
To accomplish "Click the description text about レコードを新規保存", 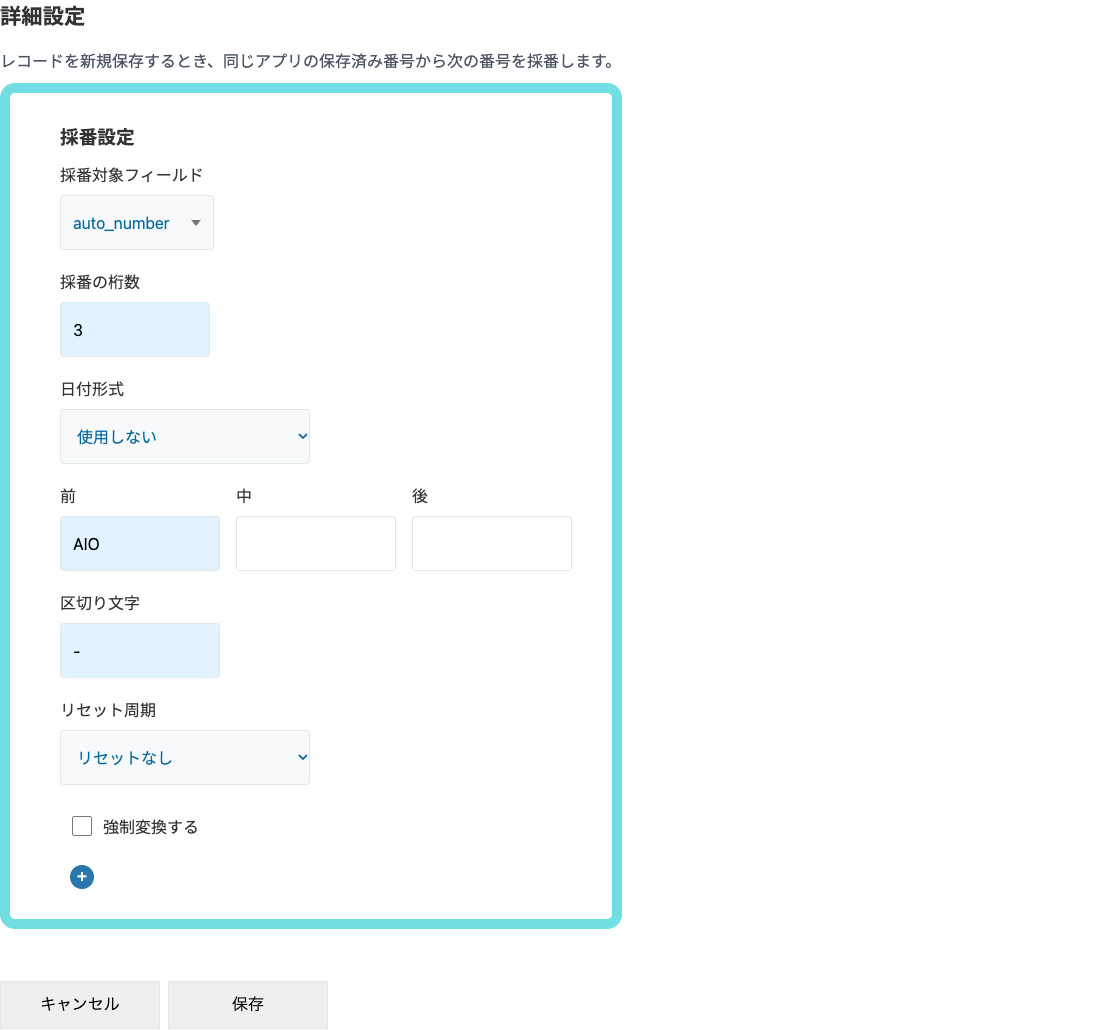I will (310, 61).
